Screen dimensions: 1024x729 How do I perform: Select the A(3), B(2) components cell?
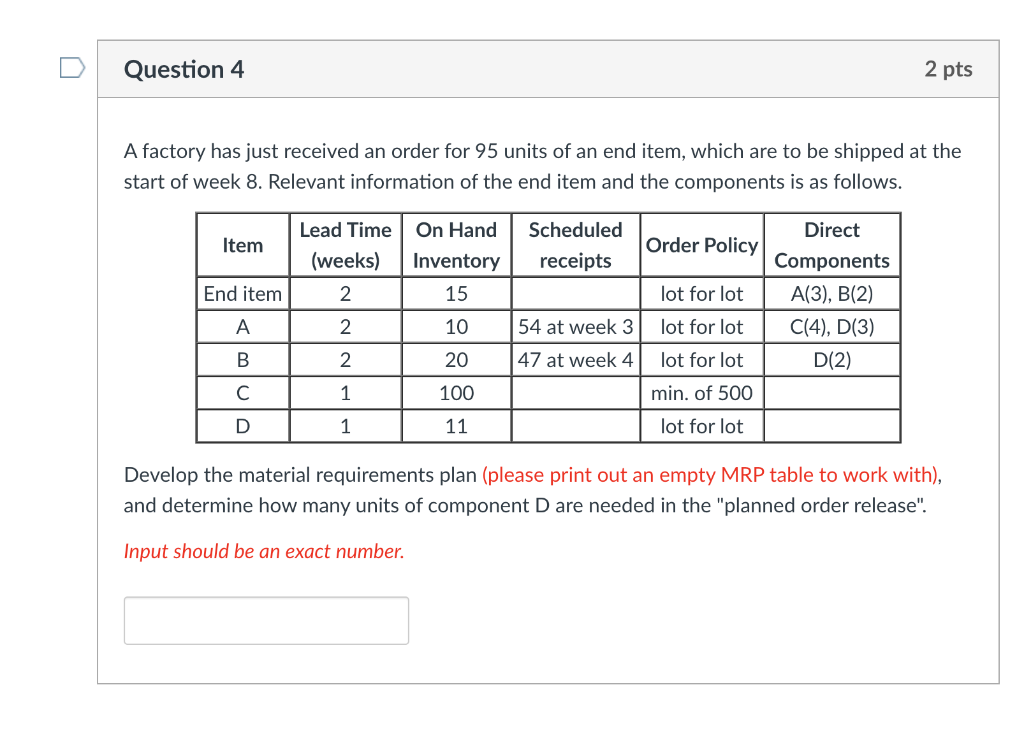click(x=831, y=293)
